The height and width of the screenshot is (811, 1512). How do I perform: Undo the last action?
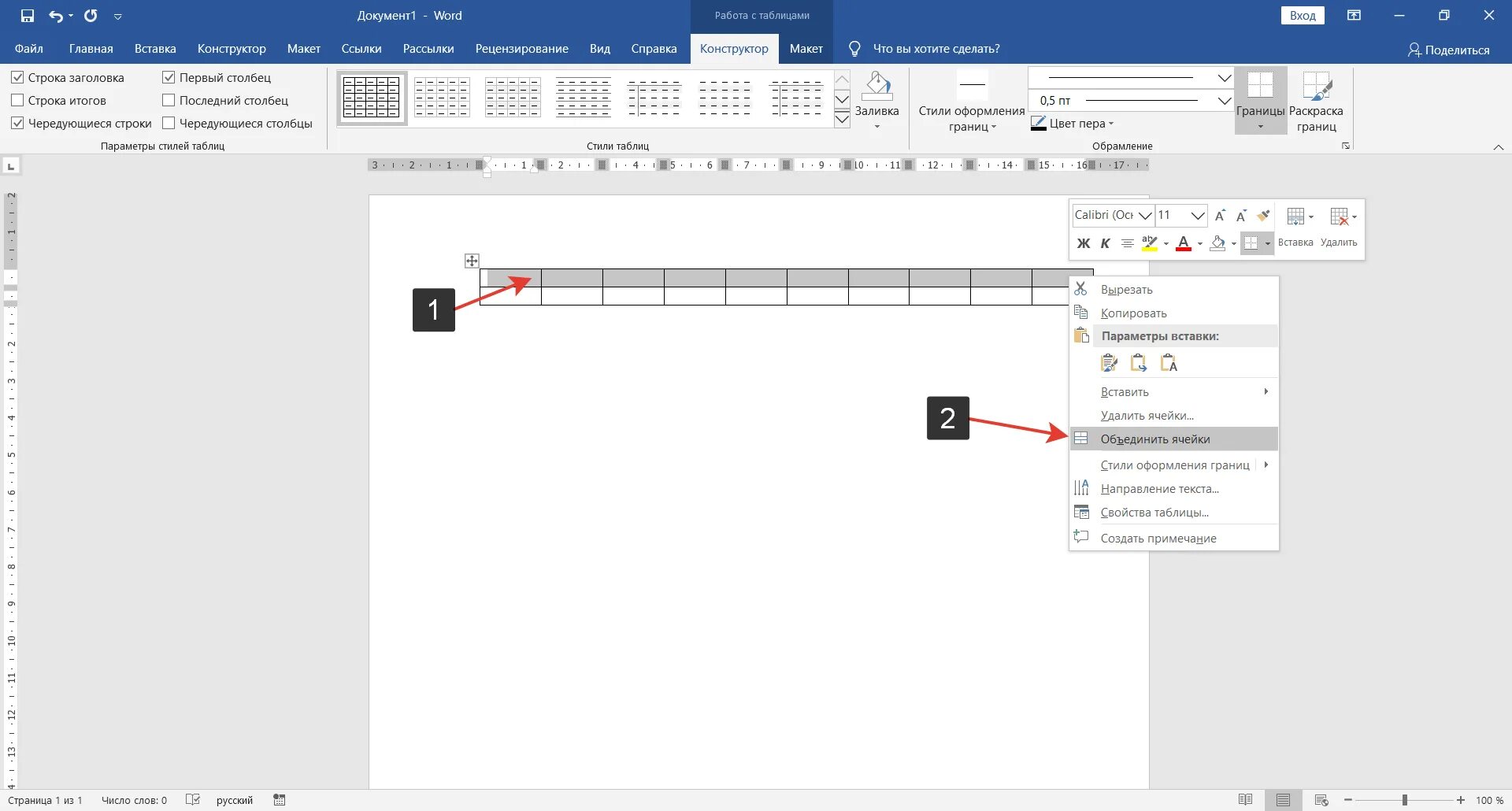(x=56, y=16)
